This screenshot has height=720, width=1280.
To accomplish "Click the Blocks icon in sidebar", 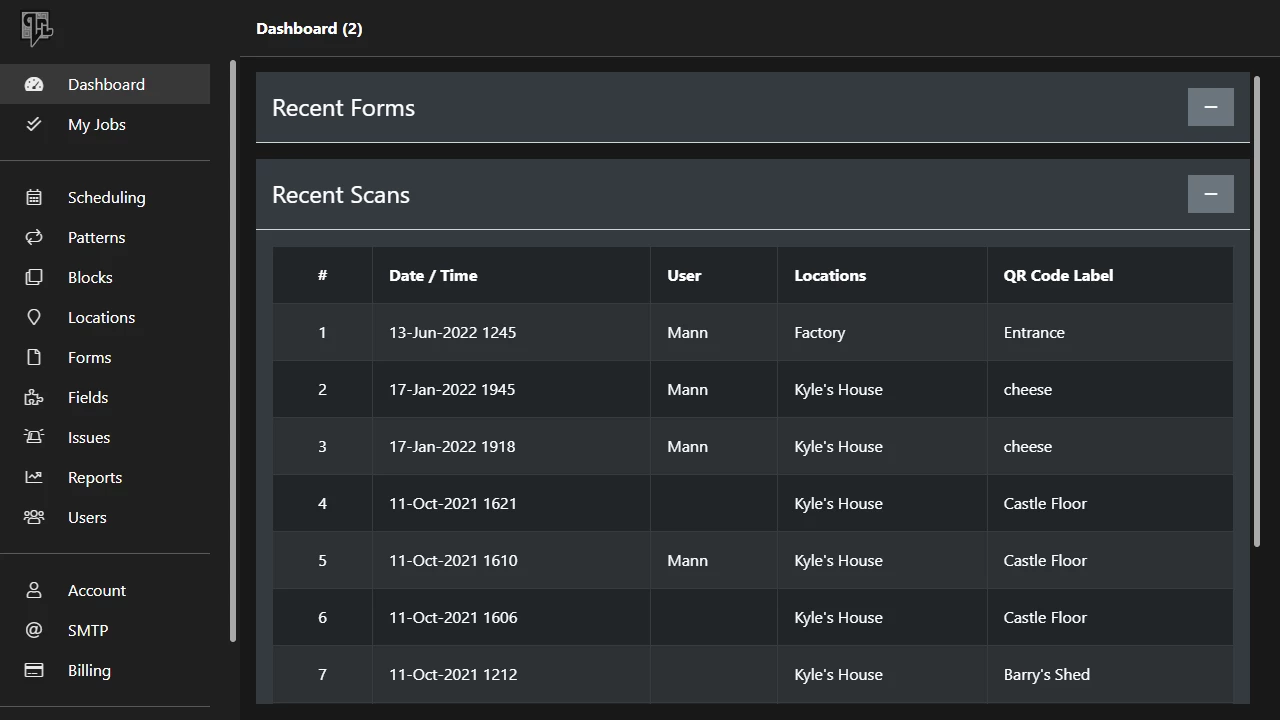I will coord(34,278).
